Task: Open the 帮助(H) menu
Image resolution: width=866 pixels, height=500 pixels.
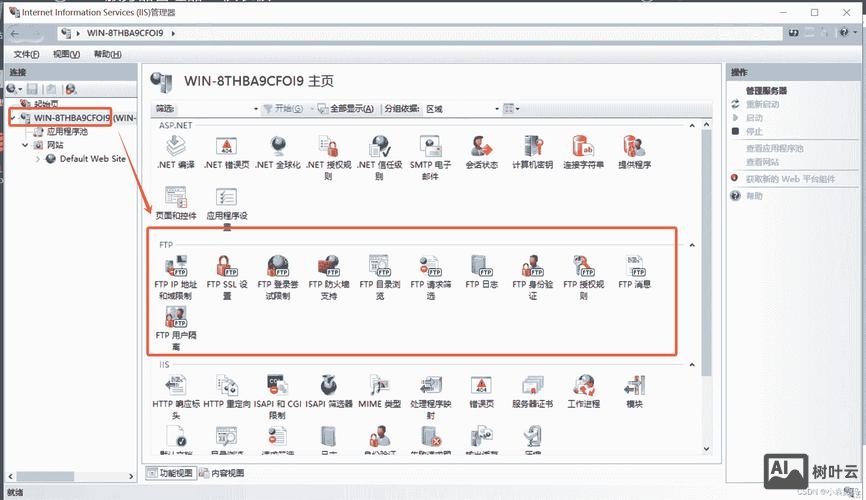Action: pyautogui.click(x=107, y=54)
